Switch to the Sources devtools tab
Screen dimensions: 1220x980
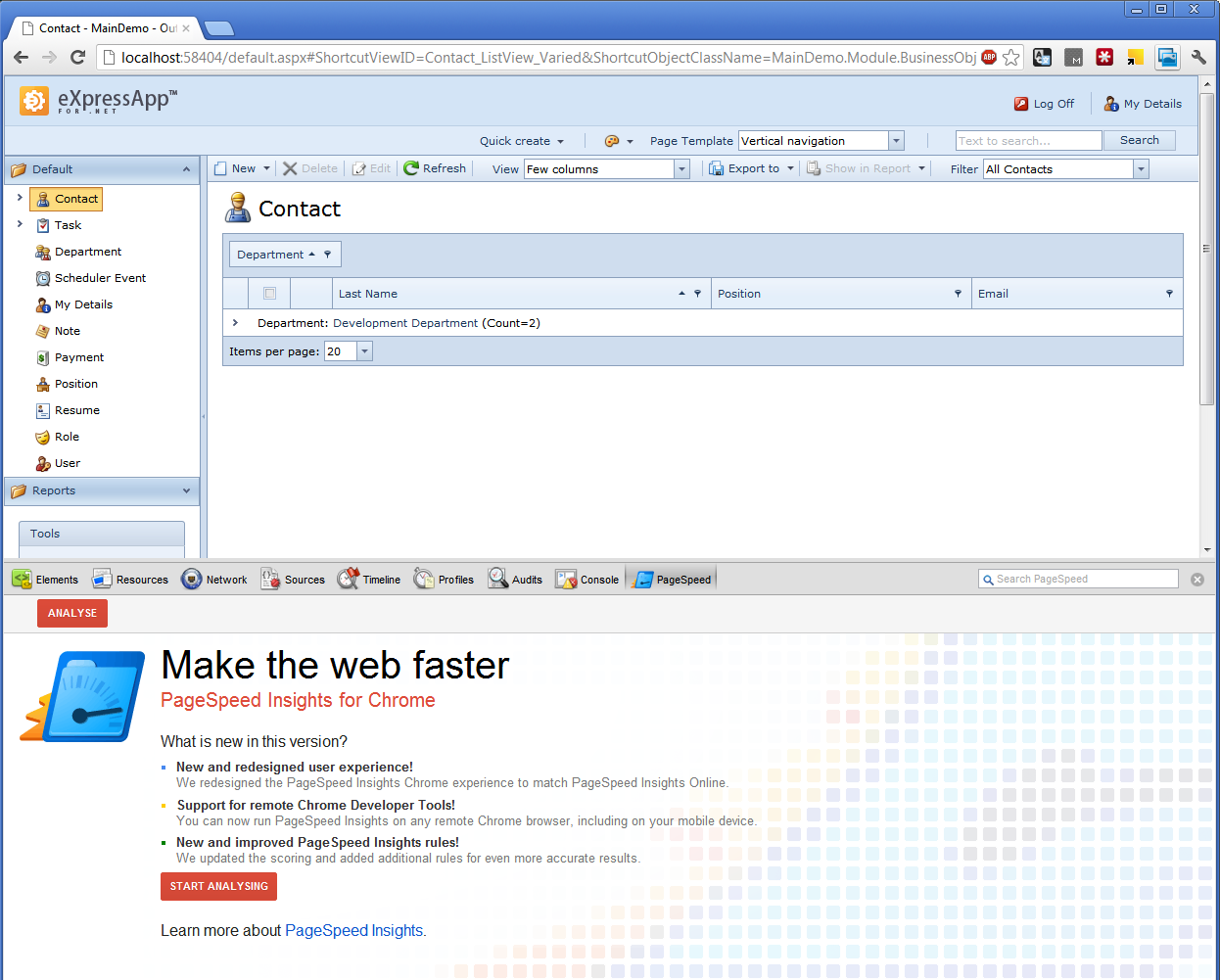coord(293,580)
